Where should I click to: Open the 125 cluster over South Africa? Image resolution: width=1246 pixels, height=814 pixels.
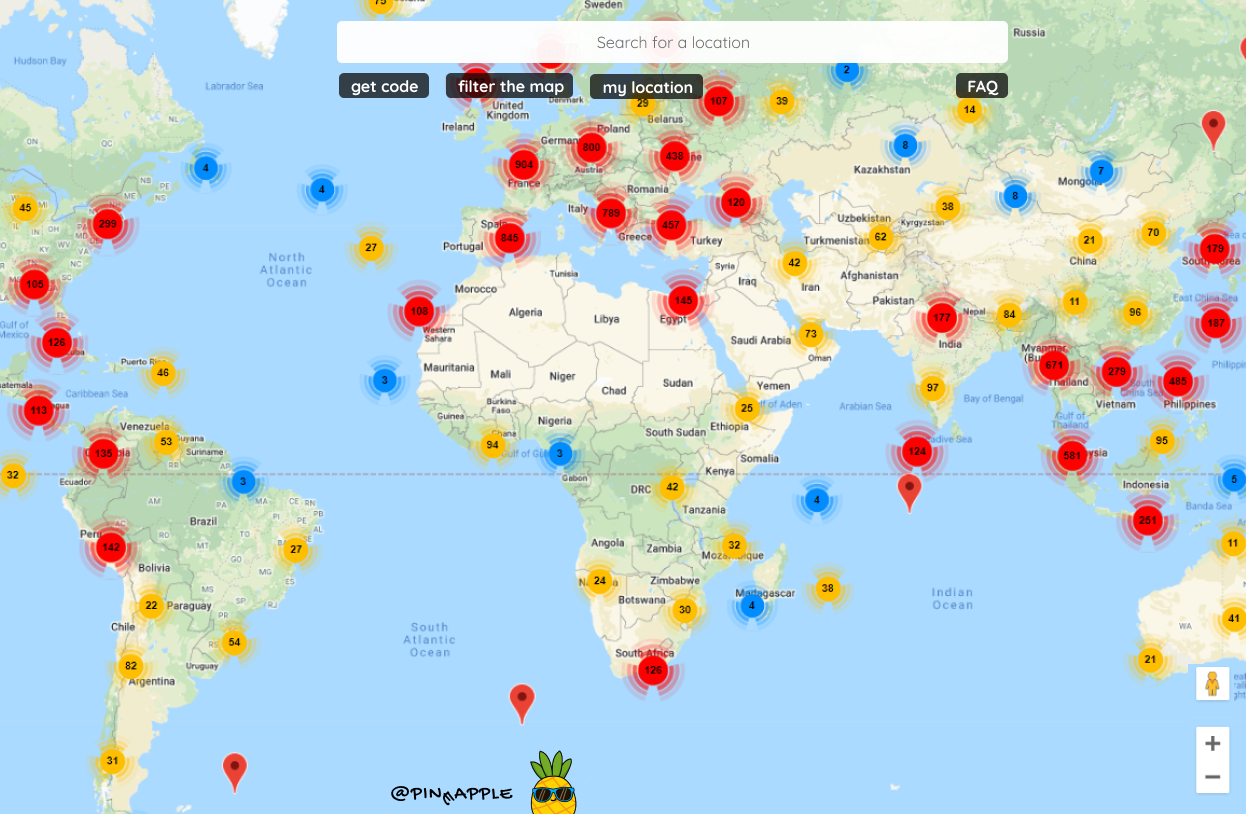[x=653, y=669]
